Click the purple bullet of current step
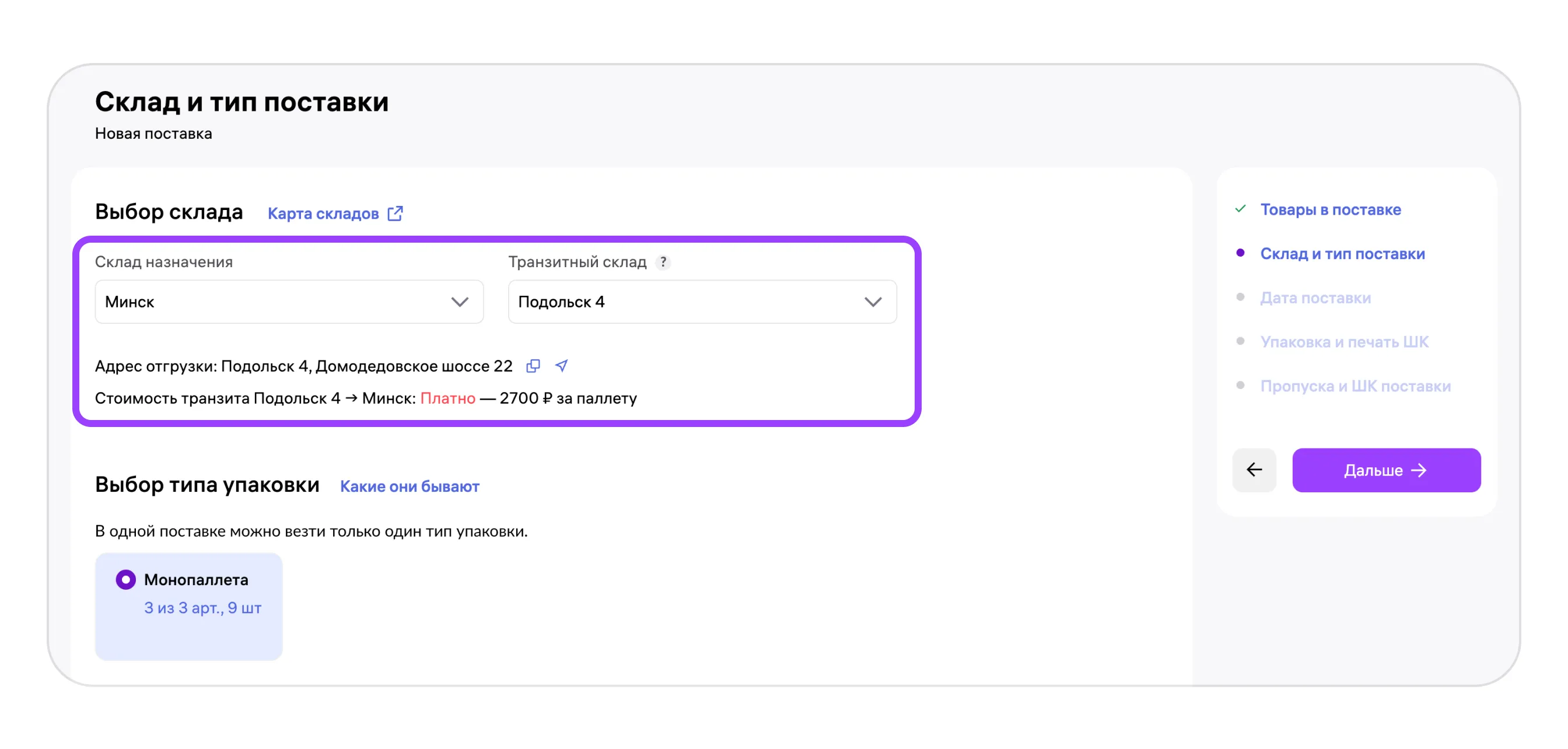 (1240, 253)
